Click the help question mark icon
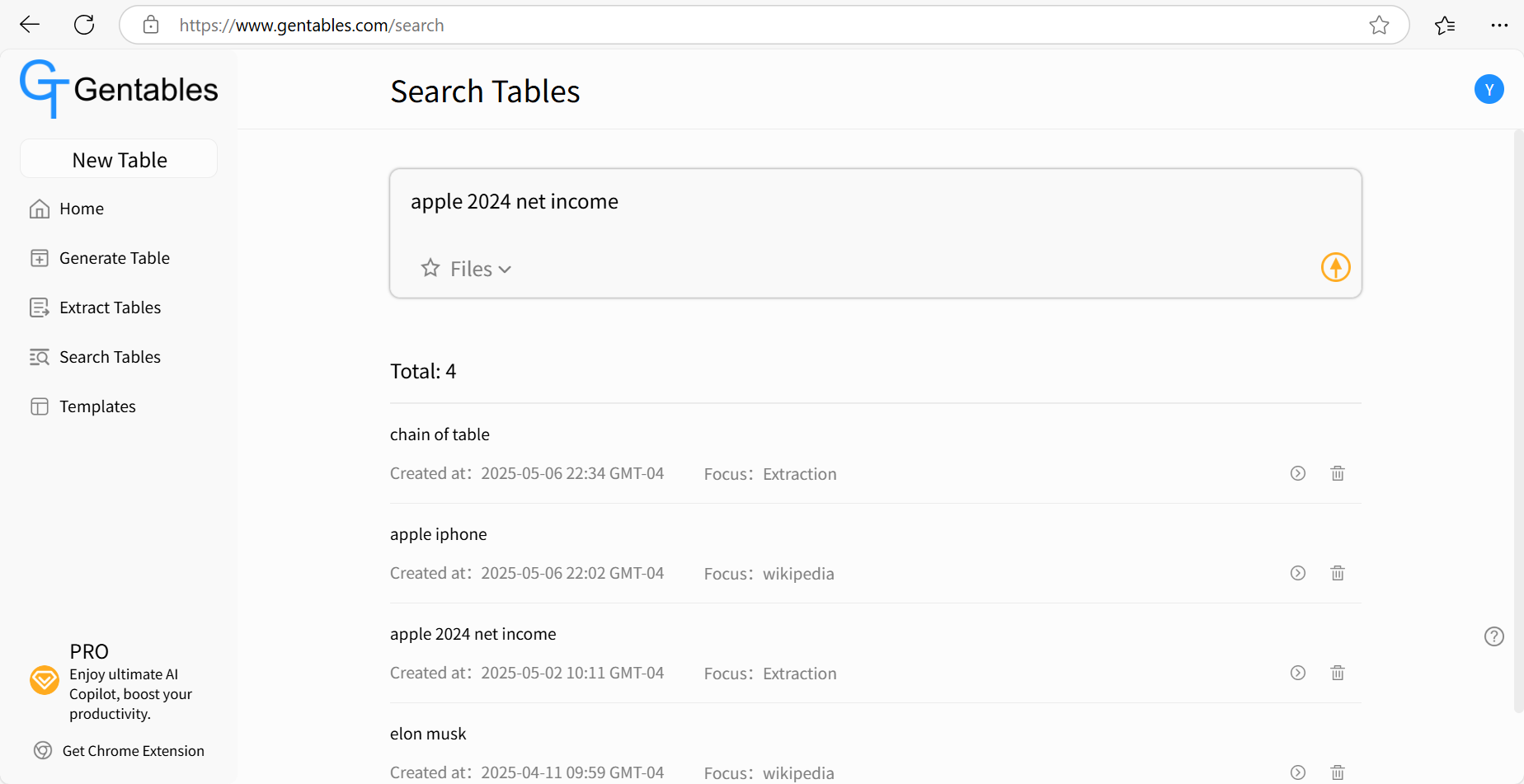The width and height of the screenshot is (1524, 784). click(x=1493, y=636)
